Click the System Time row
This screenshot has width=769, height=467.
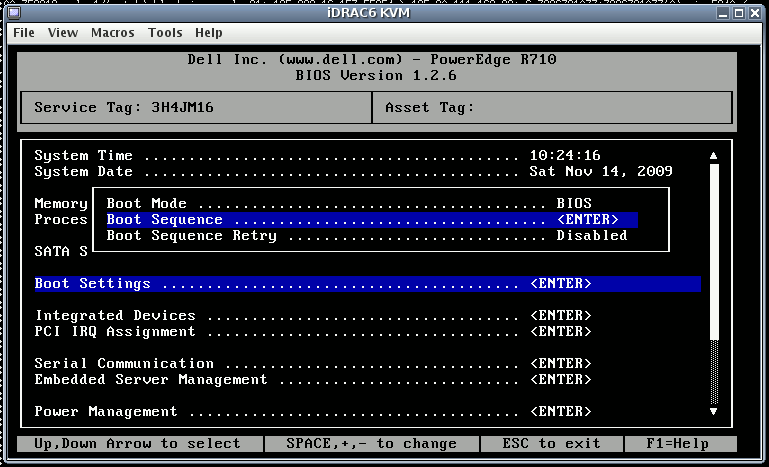click(317, 156)
